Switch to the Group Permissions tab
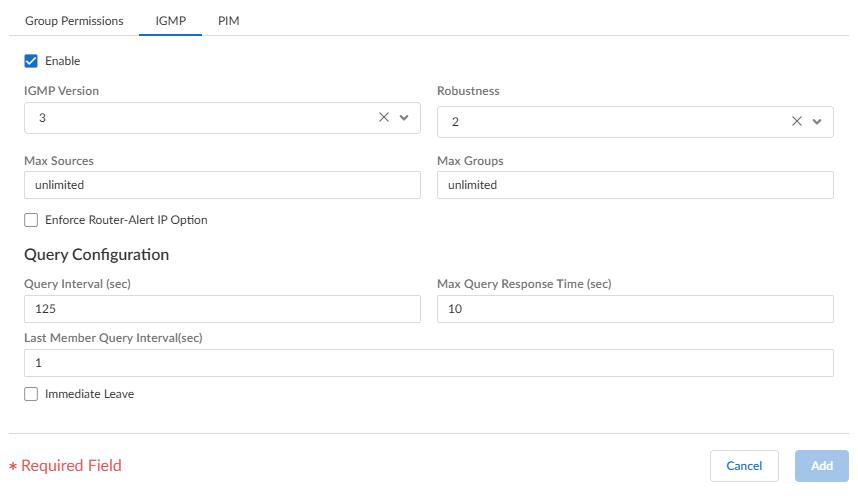The height and width of the screenshot is (502, 858). 74,20
